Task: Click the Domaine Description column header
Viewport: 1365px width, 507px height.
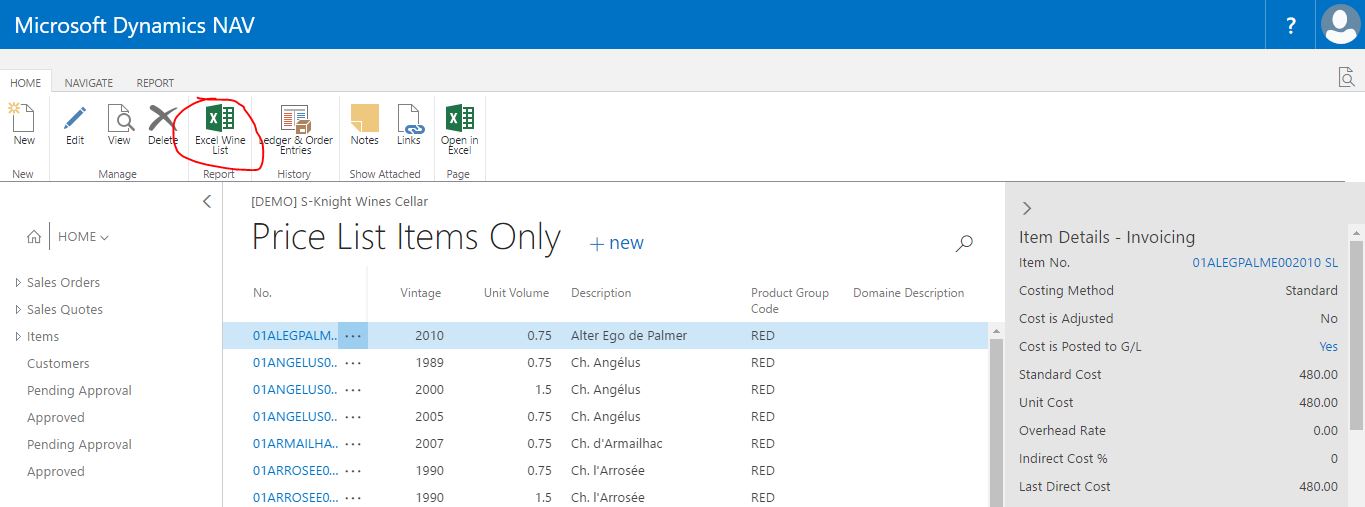Action: tap(908, 293)
